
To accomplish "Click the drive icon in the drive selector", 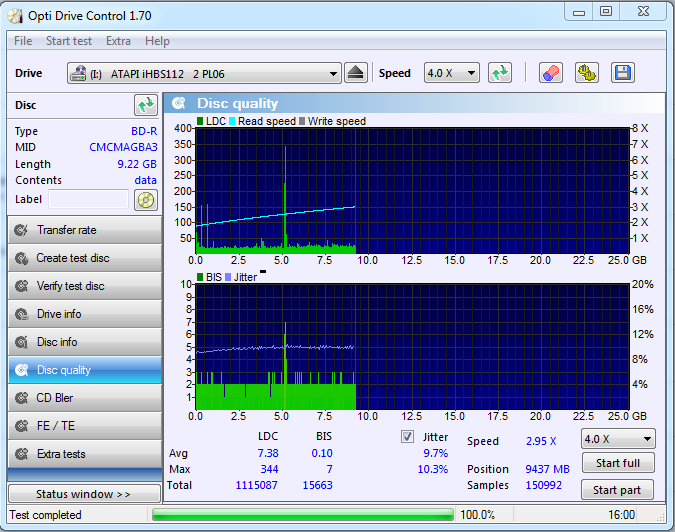I will (x=78, y=73).
